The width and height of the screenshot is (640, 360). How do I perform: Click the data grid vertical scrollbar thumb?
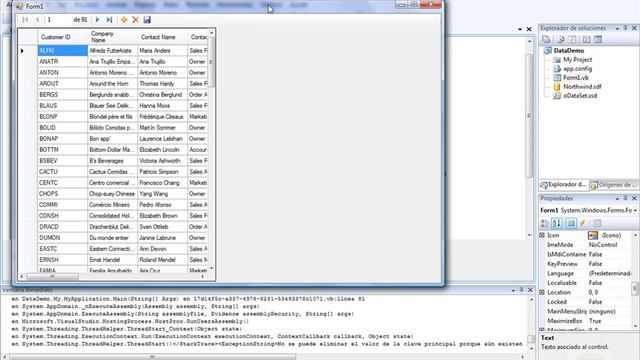tap(211, 62)
